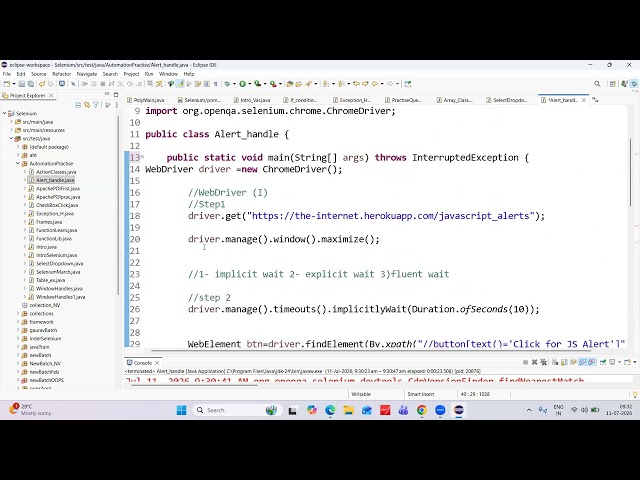The image size is (640, 480).
Task: Click Remove All Terminated Launches in Console
Action: pyautogui.click(x=543, y=362)
